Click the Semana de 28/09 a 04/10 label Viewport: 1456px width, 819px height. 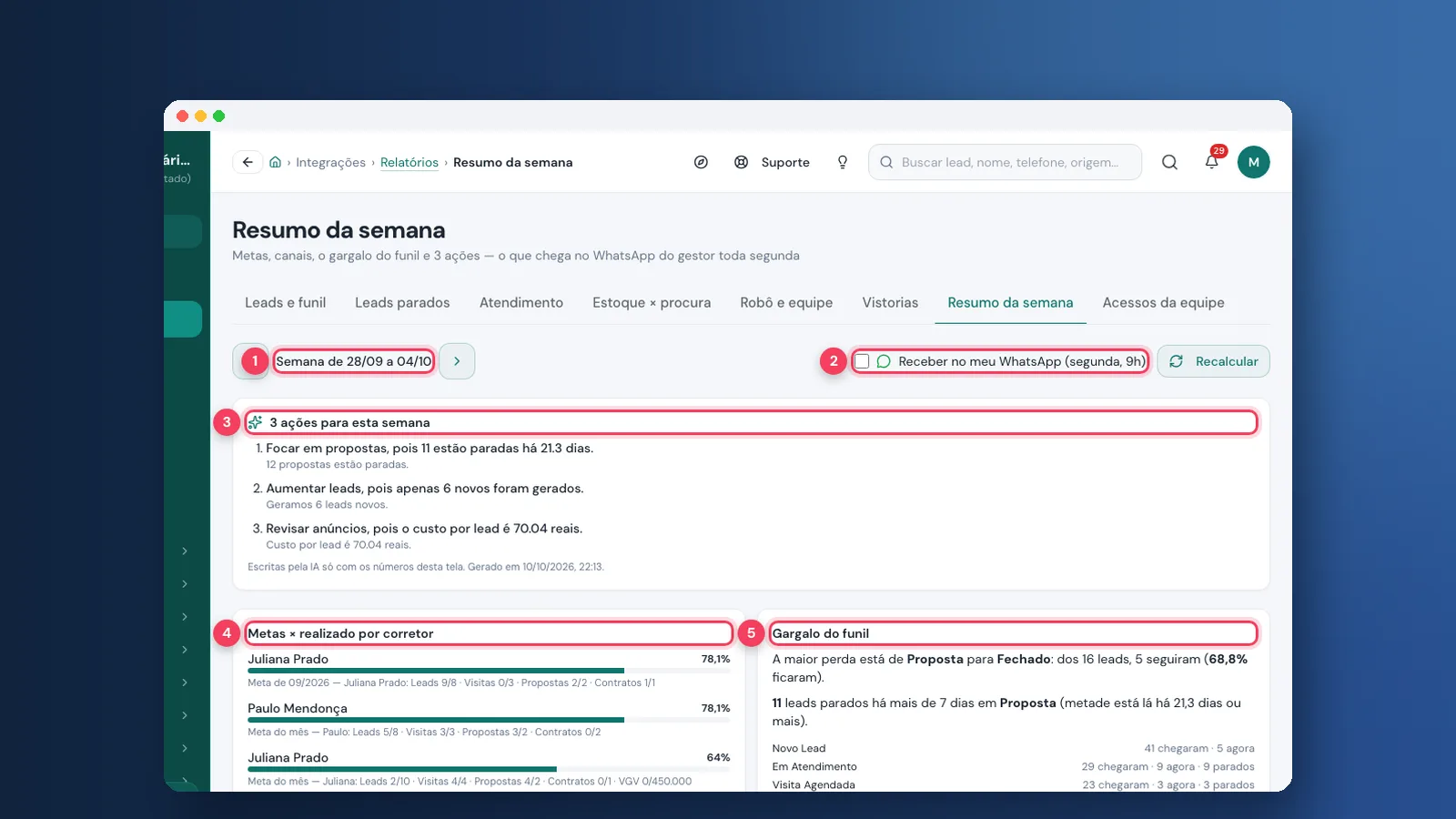click(x=354, y=361)
